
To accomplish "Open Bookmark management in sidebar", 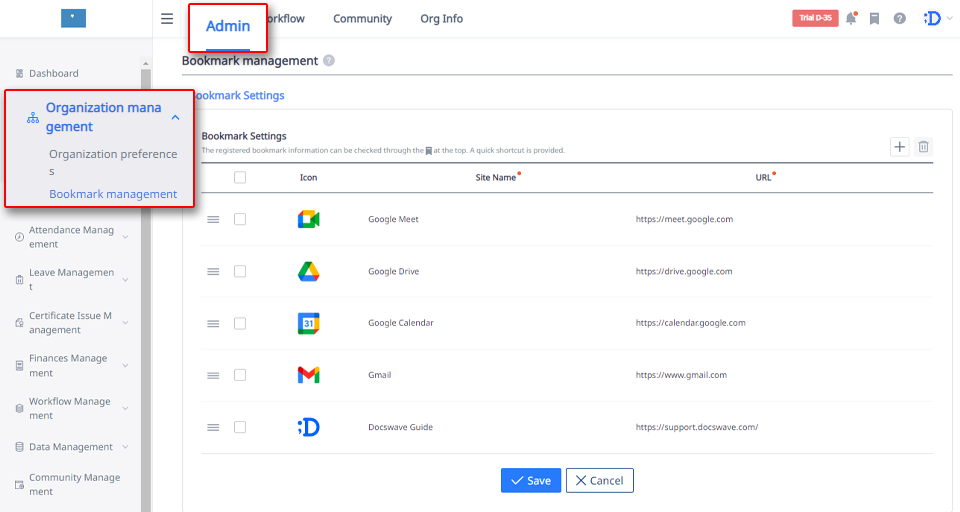I will pos(113,194).
